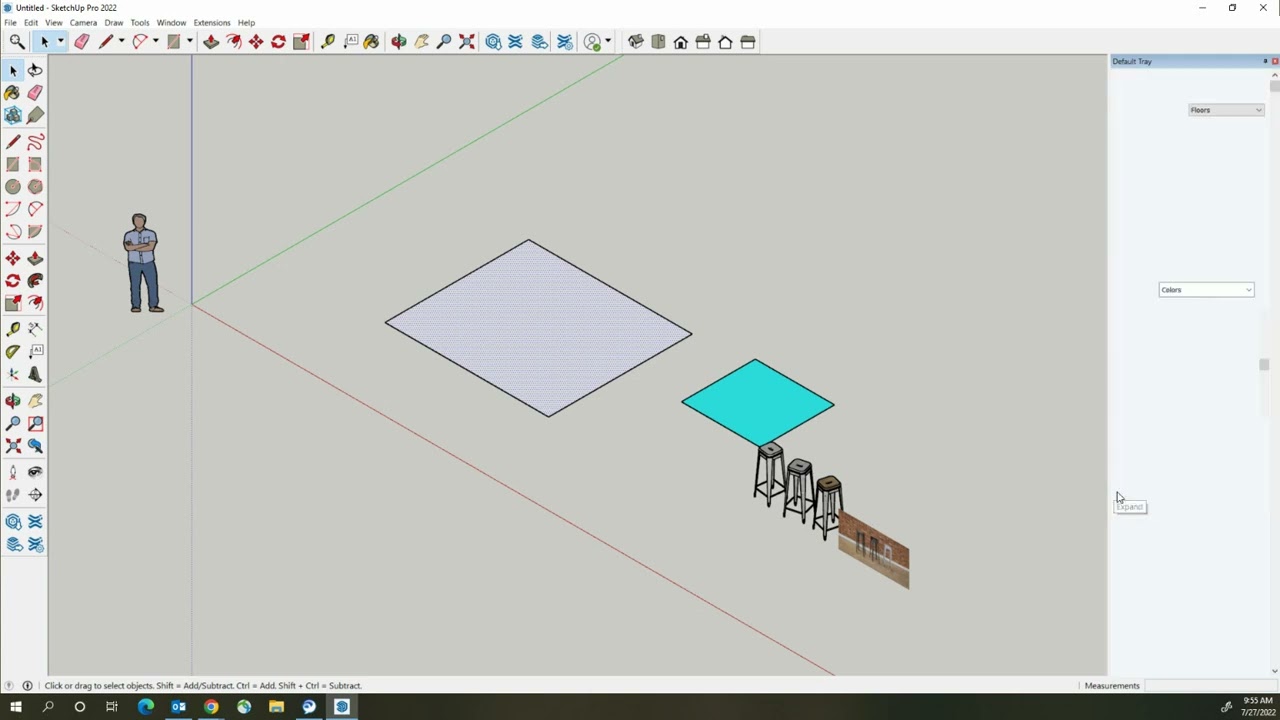Open the Edit menu

point(31,22)
